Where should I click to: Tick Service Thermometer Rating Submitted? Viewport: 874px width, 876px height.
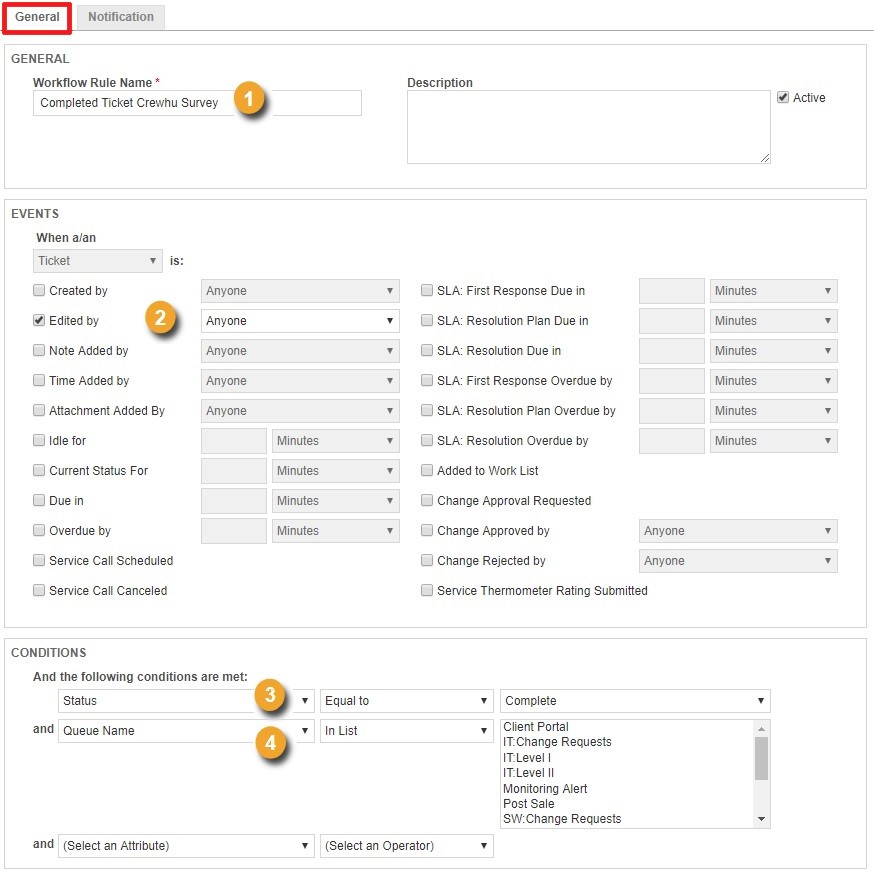(427, 591)
